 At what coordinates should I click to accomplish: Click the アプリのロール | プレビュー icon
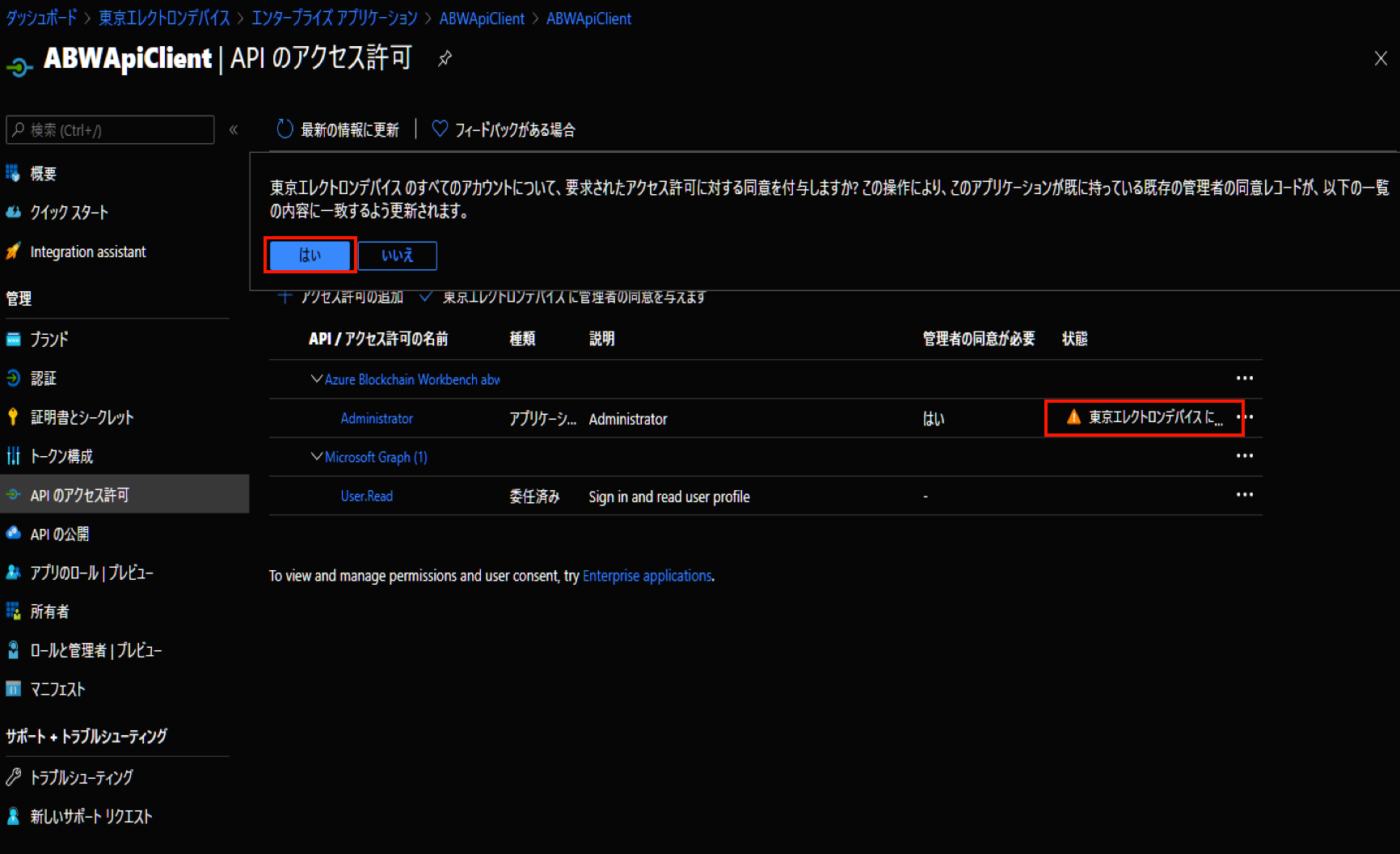(13, 572)
